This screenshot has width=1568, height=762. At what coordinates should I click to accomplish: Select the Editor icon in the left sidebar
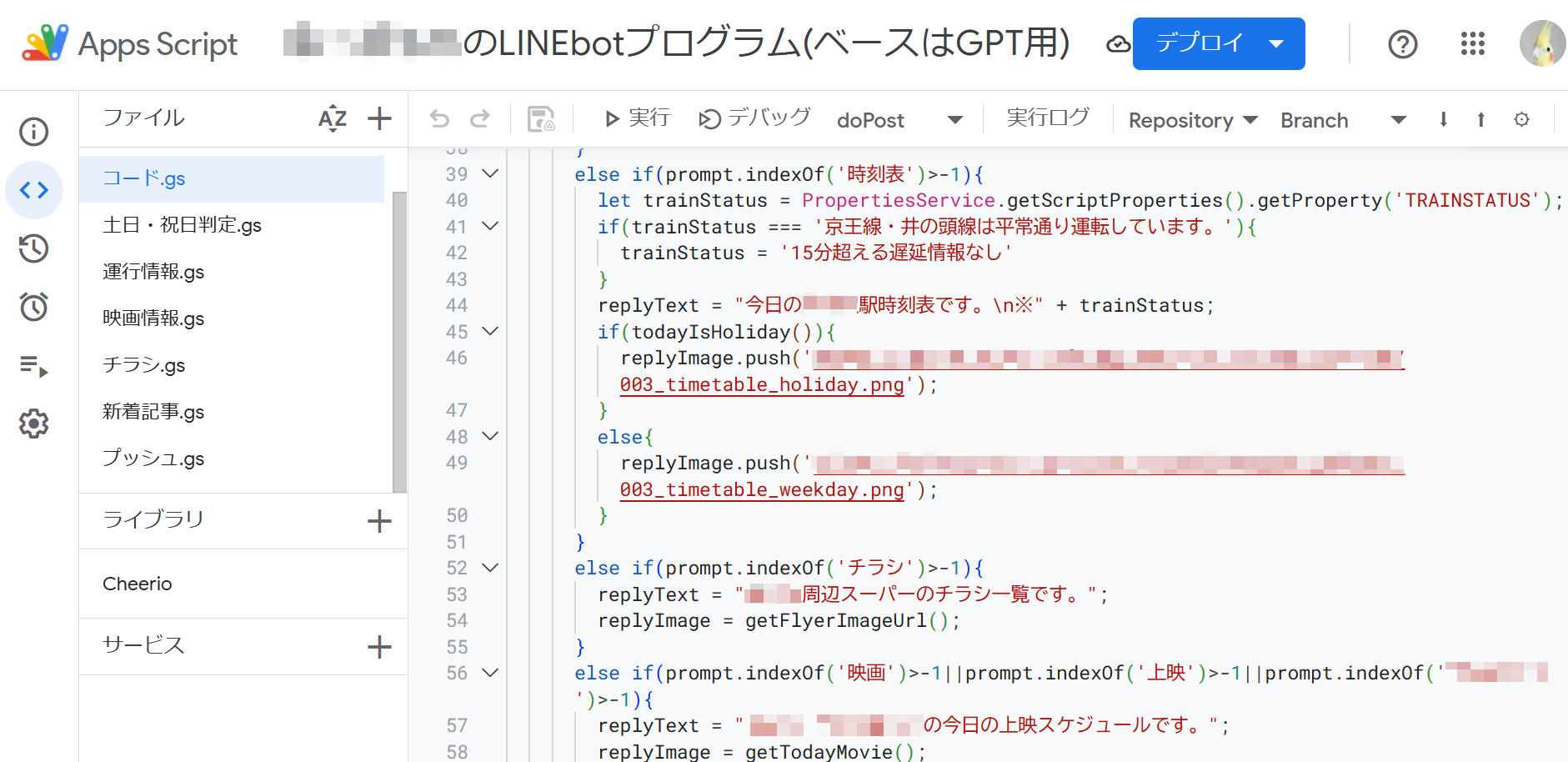pos(33,189)
